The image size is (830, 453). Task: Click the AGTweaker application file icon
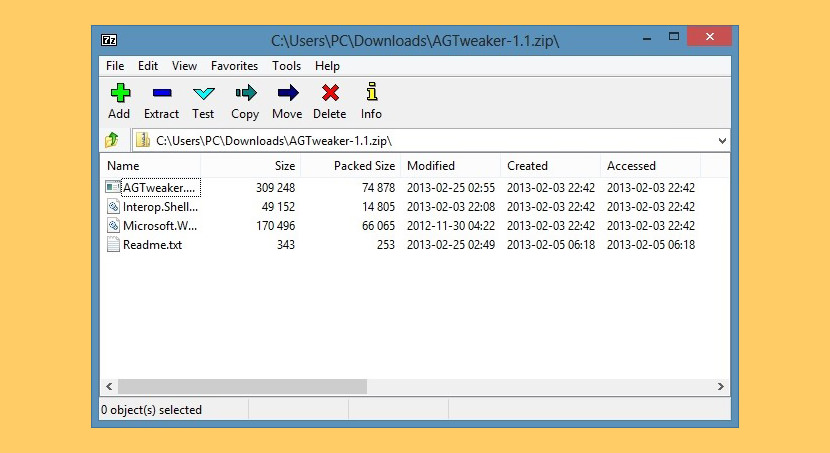[x=112, y=187]
